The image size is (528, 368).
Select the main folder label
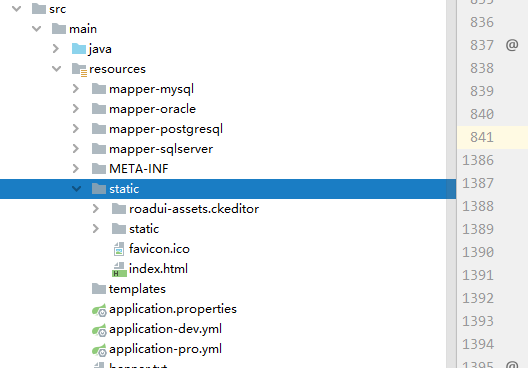tap(83, 29)
